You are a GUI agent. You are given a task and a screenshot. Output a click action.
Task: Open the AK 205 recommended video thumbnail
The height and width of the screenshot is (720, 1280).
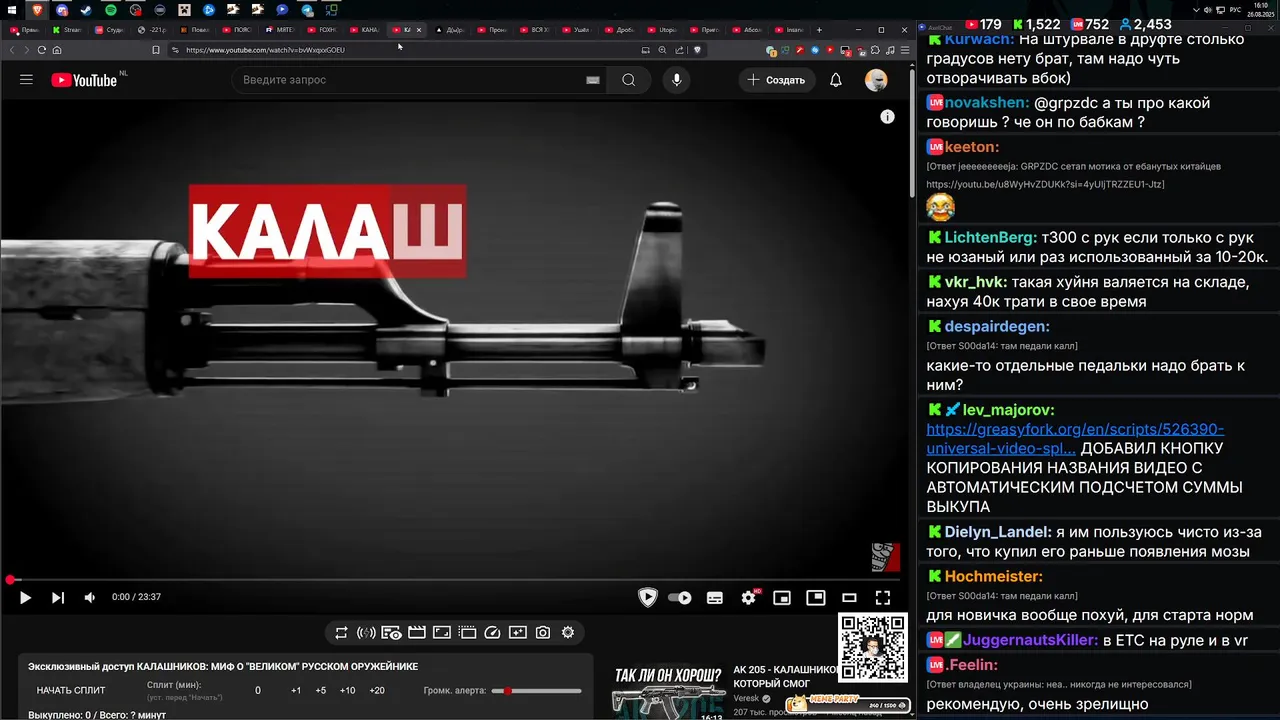(x=668, y=690)
